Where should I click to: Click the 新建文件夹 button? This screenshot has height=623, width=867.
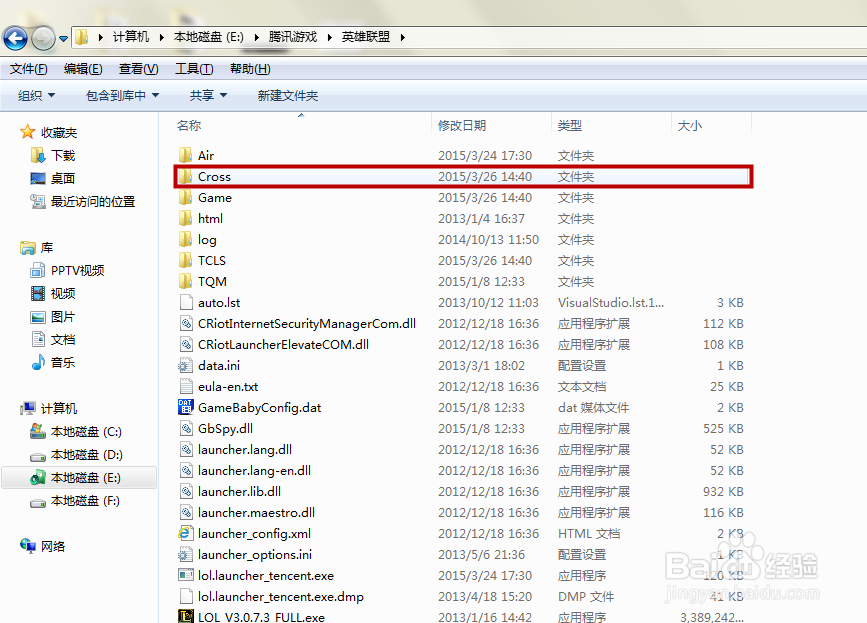288,96
